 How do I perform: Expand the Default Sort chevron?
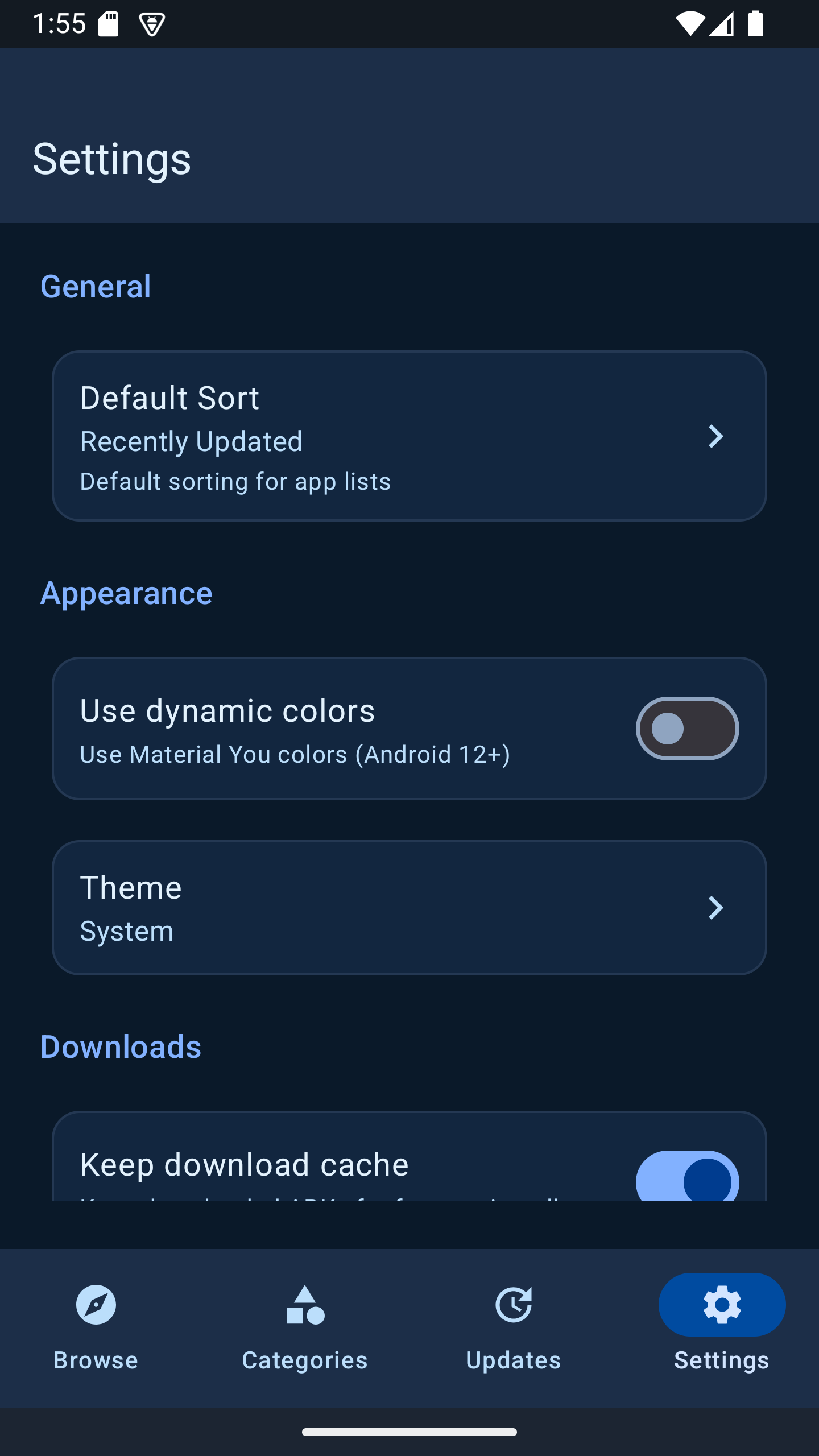715,436
